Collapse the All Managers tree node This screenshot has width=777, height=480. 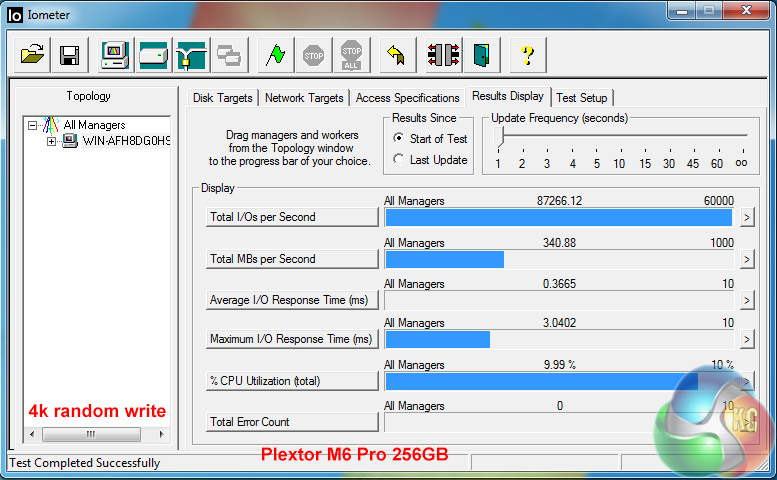[x=32, y=125]
